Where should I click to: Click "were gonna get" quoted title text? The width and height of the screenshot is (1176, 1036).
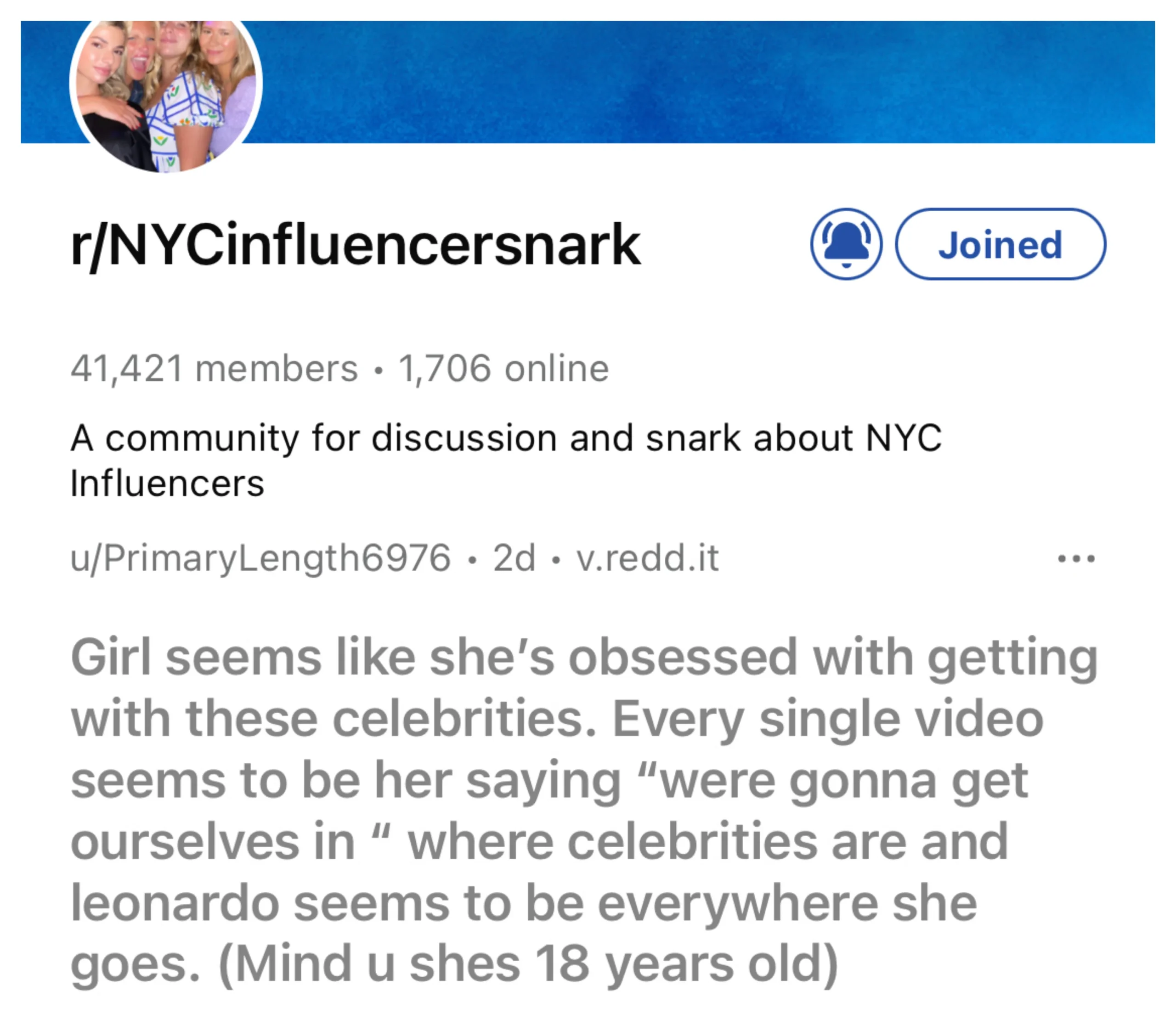pyautogui.click(x=843, y=781)
